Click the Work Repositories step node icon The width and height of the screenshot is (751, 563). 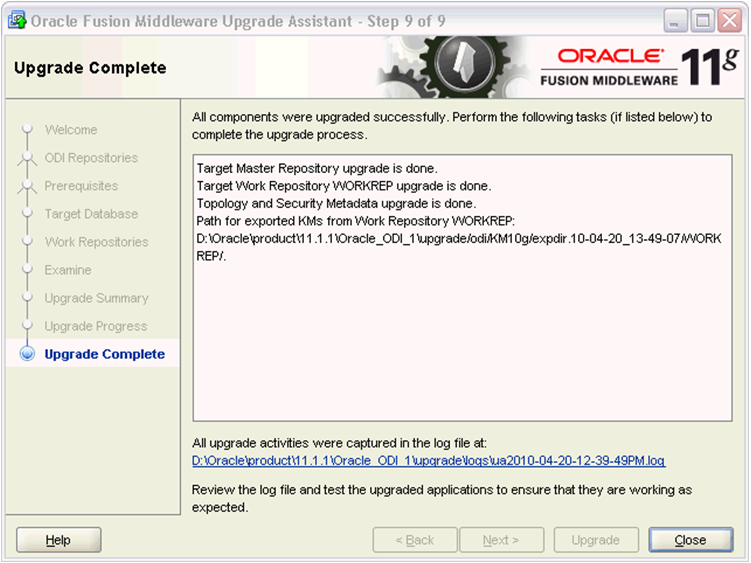coord(27,241)
